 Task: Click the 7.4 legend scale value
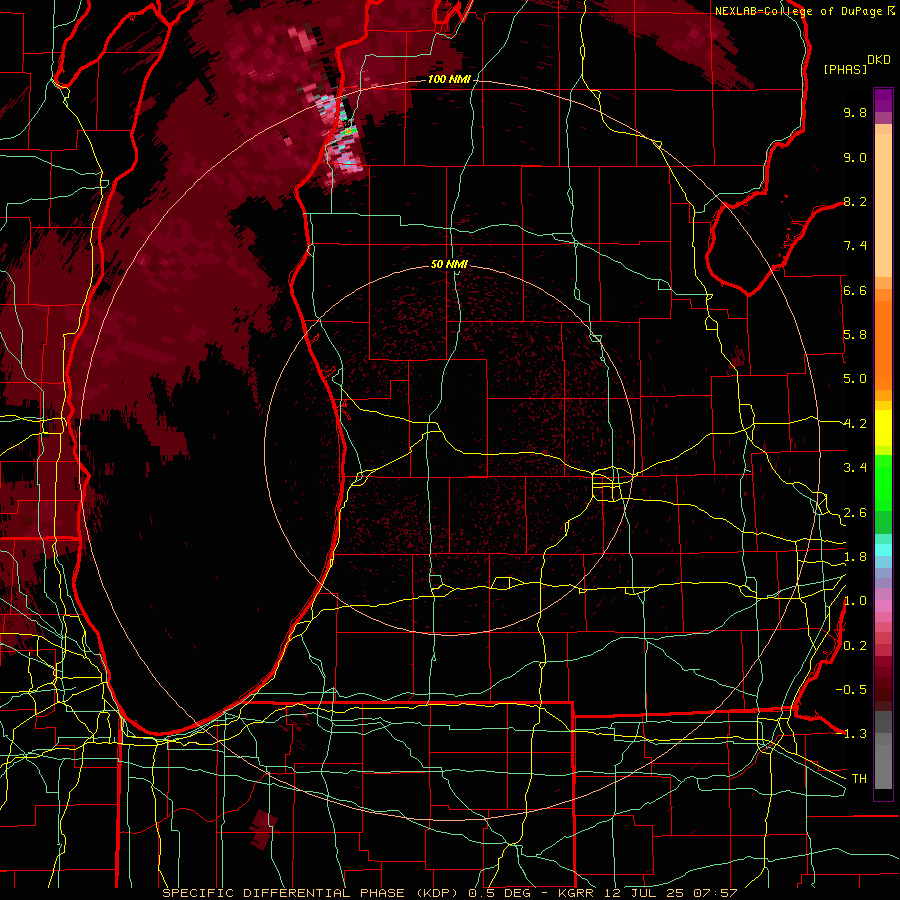pyautogui.click(x=855, y=246)
